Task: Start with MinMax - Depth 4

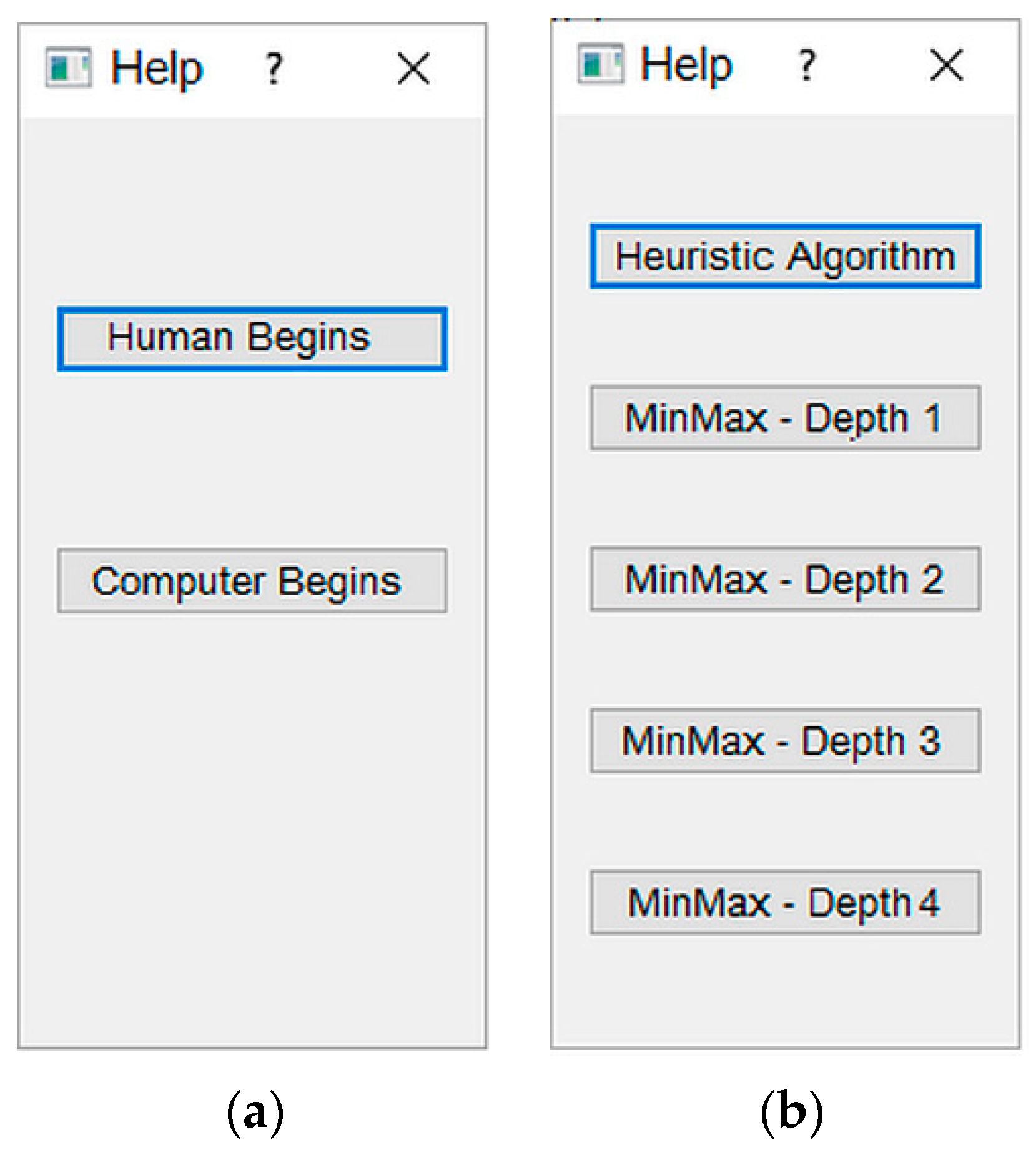Action: point(785,902)
